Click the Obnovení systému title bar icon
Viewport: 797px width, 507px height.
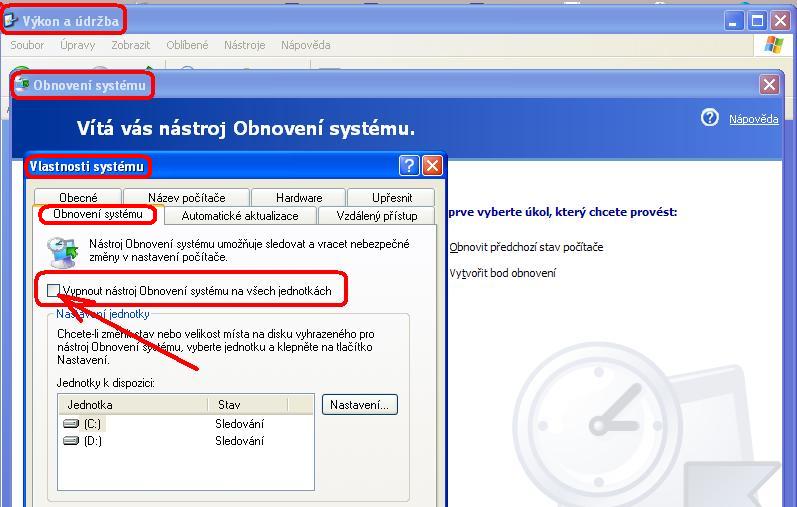[22, 84]
